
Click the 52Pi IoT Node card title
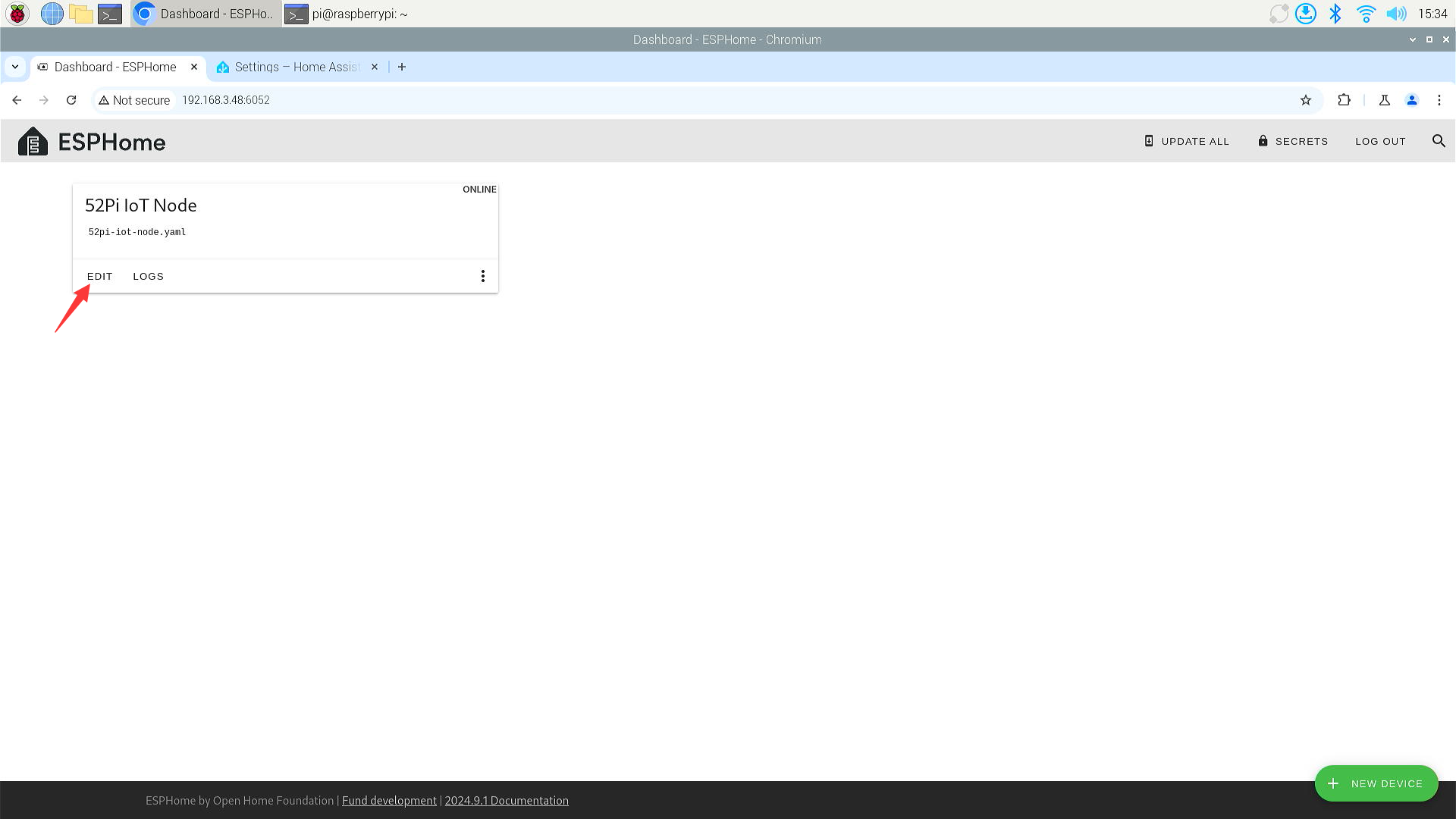coord(141,206)
